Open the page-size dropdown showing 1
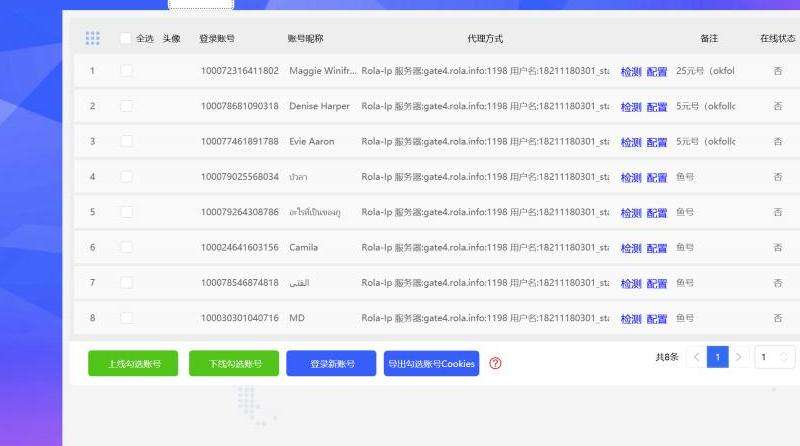 click(x=775, y=357)
